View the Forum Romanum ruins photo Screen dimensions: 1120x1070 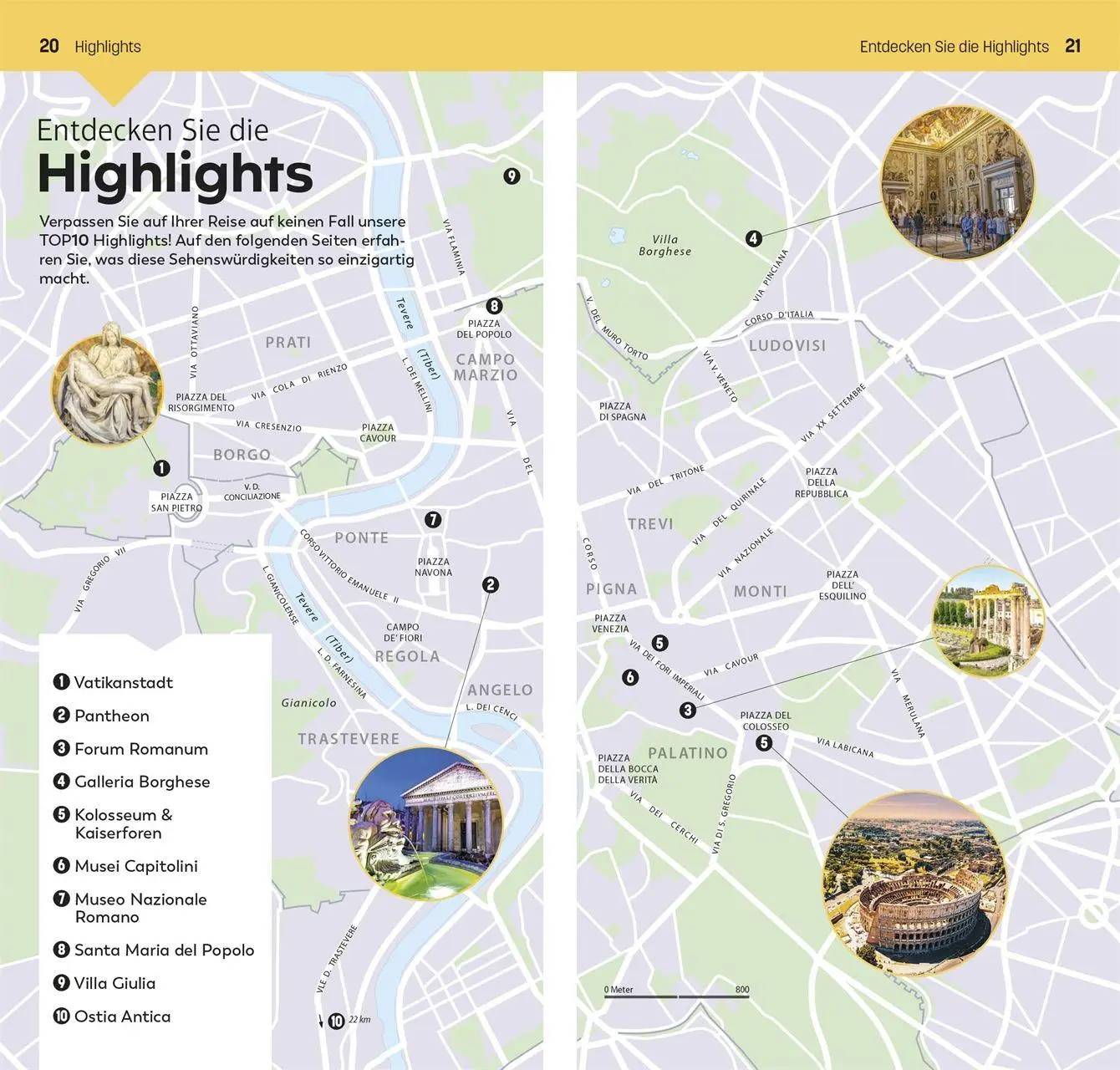[x=988, y=621]
